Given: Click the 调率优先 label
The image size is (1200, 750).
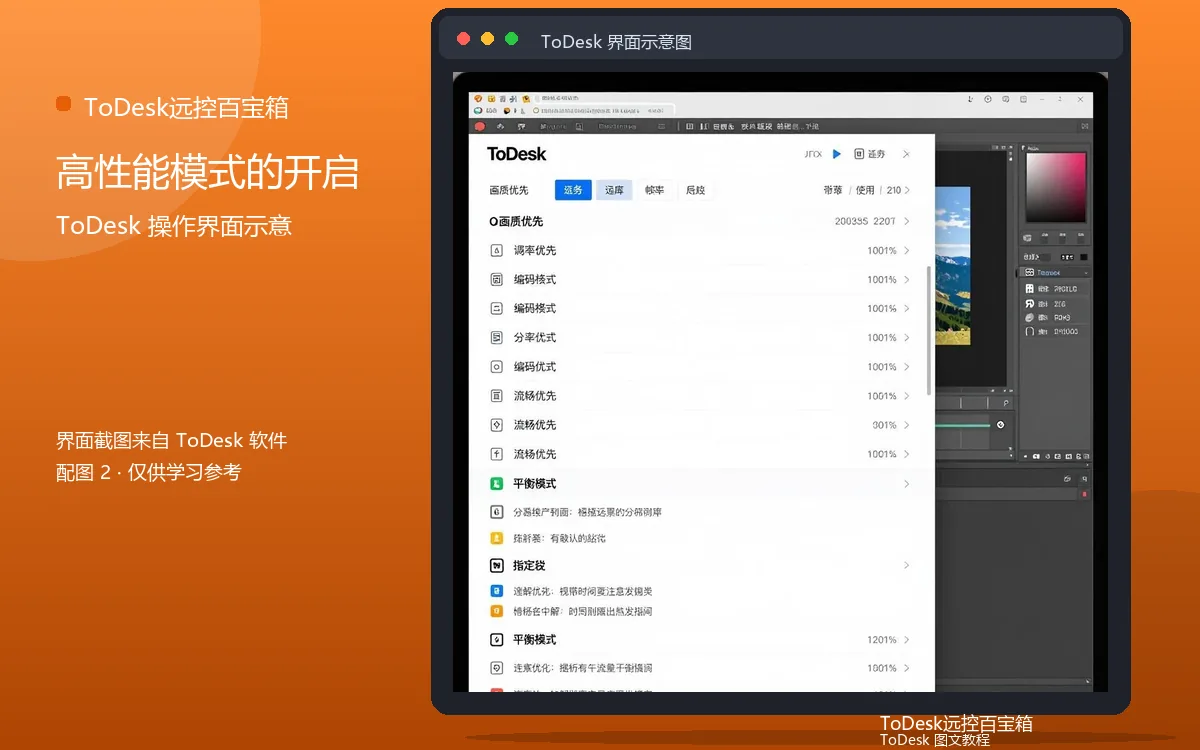Looking at the screenshot, I should tap(535, 250).
